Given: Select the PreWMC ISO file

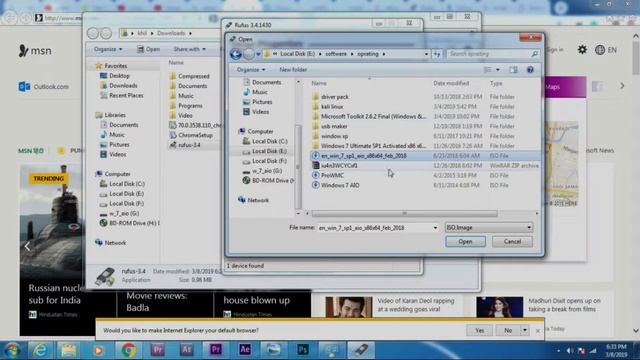Looking at the screenshot, I should [x=332, y=176].
